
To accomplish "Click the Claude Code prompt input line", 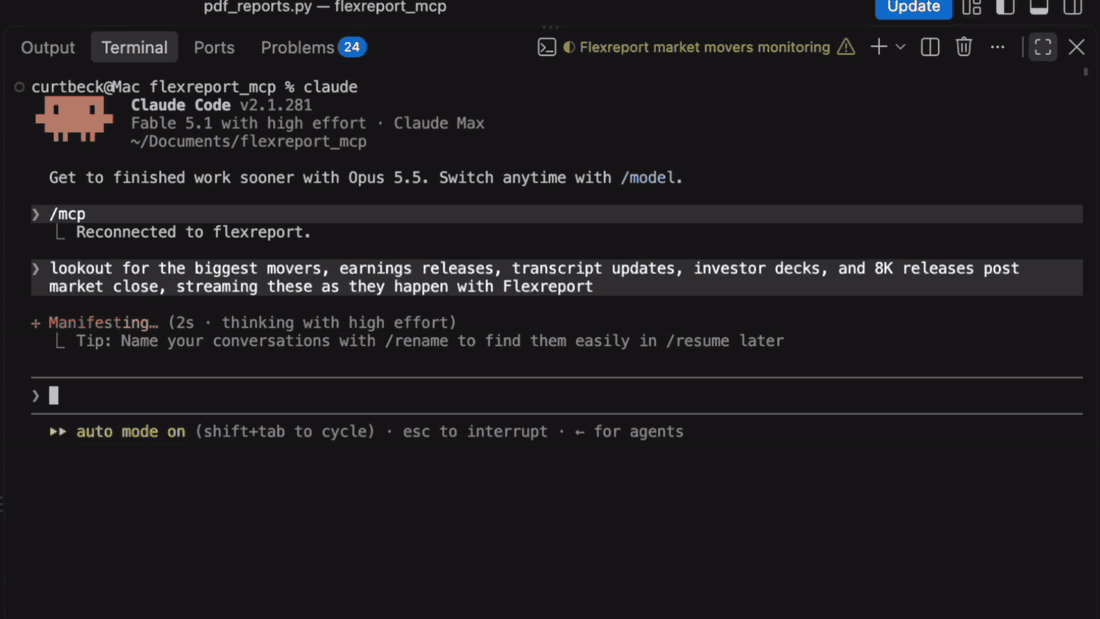I will click(557, 396).
